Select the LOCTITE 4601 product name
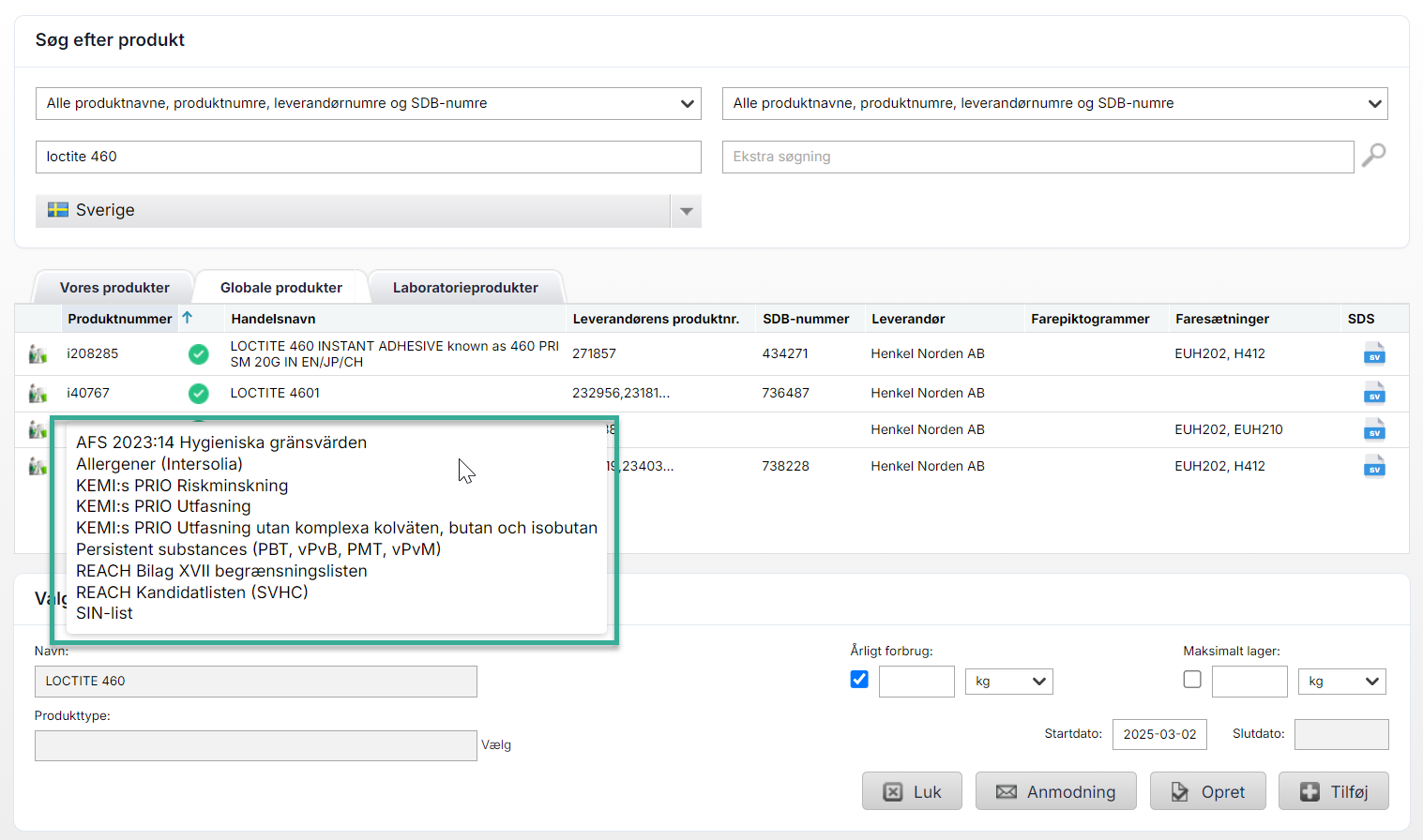Viewport: 1423px width, 840px height. pos(275,393)
